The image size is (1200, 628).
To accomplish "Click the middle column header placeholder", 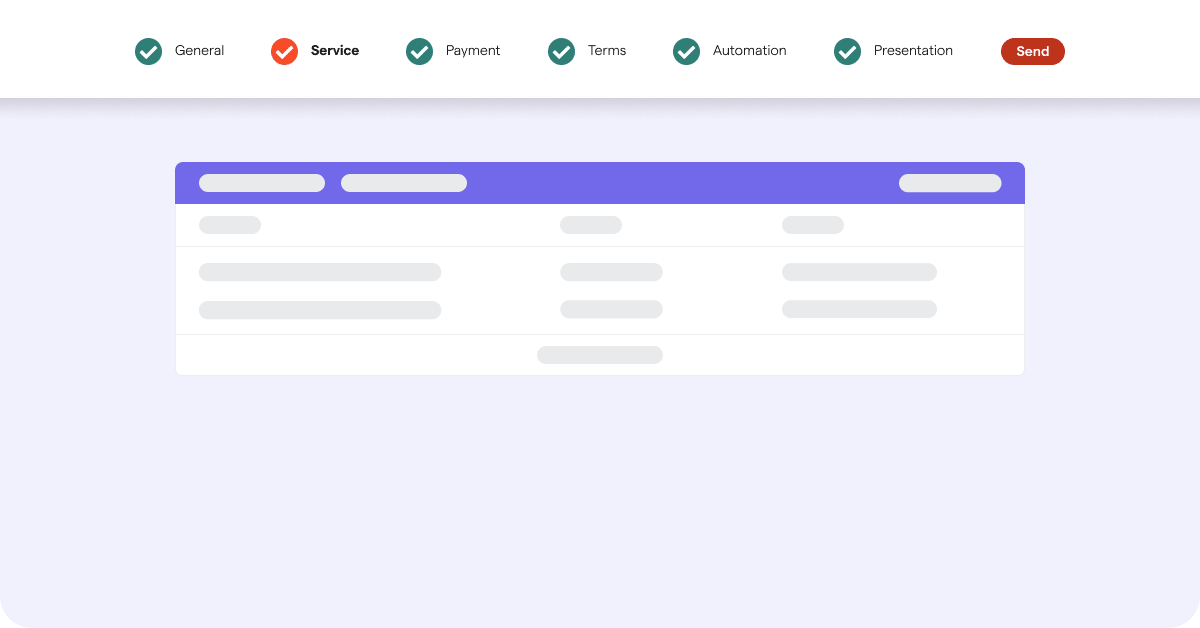I will point(590,225).
